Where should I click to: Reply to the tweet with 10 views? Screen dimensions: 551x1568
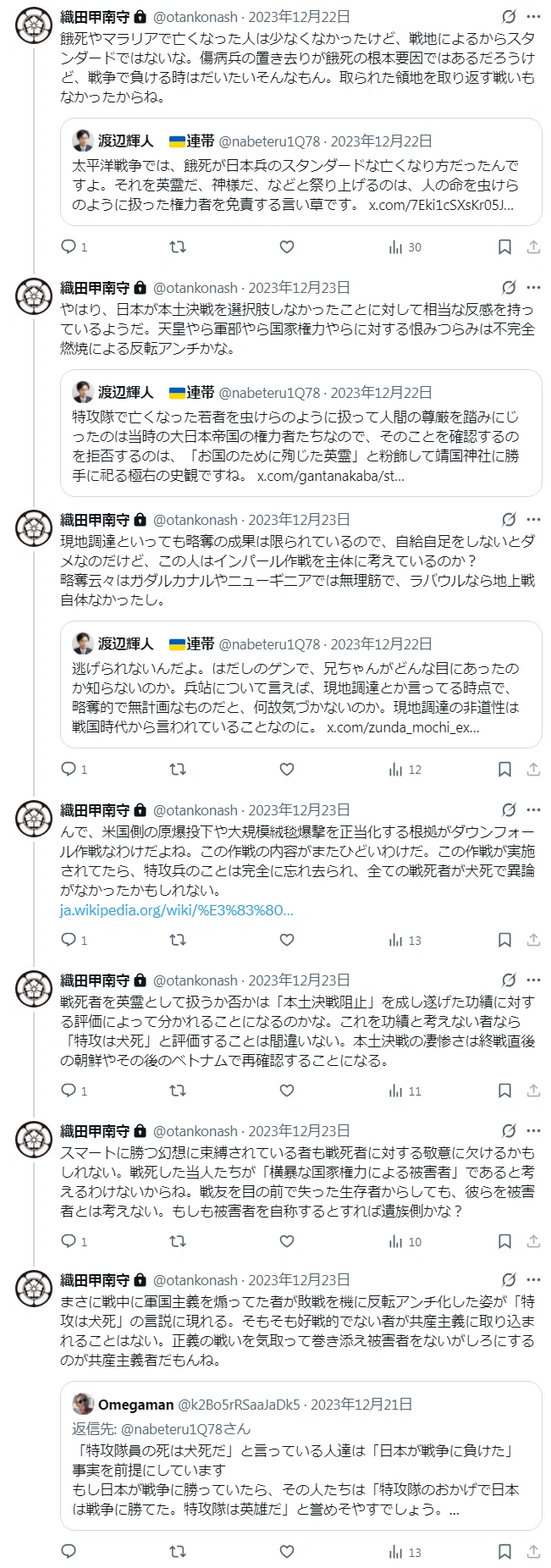coord(69,1241)
